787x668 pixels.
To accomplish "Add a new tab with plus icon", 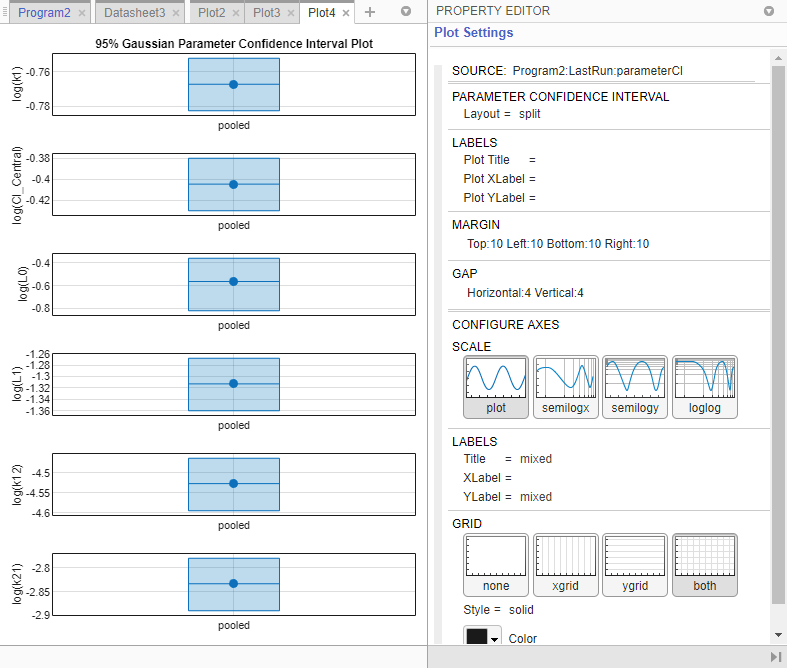I will [370, 12].
